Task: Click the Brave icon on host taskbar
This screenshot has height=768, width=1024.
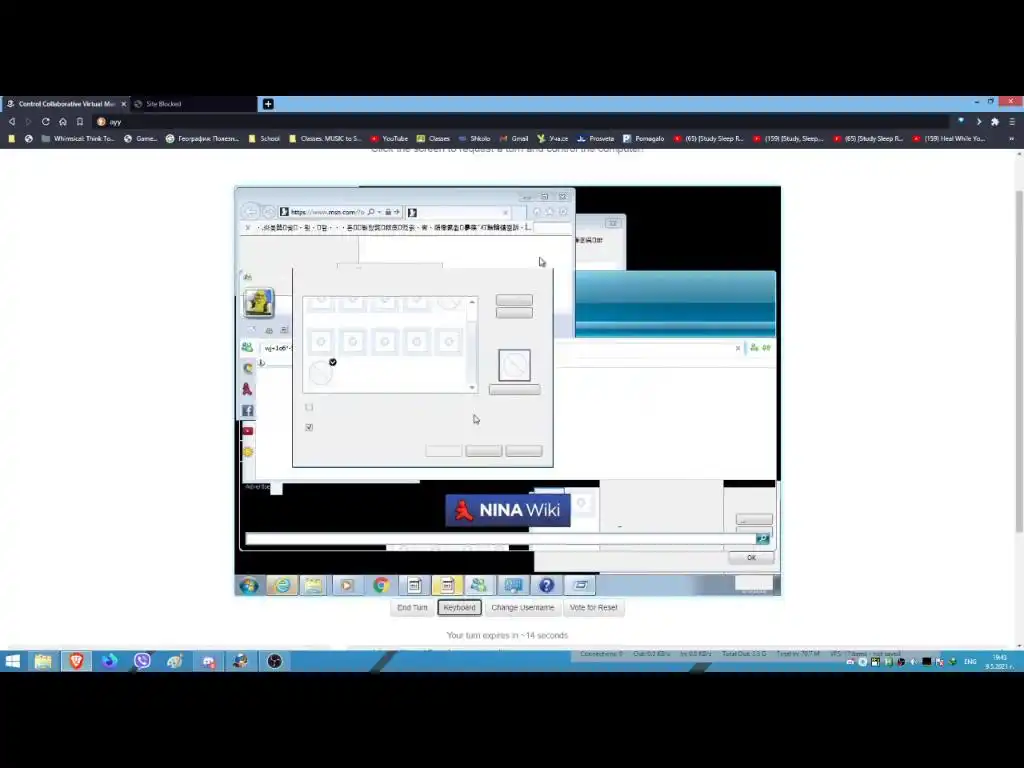Action: [76, 661]
